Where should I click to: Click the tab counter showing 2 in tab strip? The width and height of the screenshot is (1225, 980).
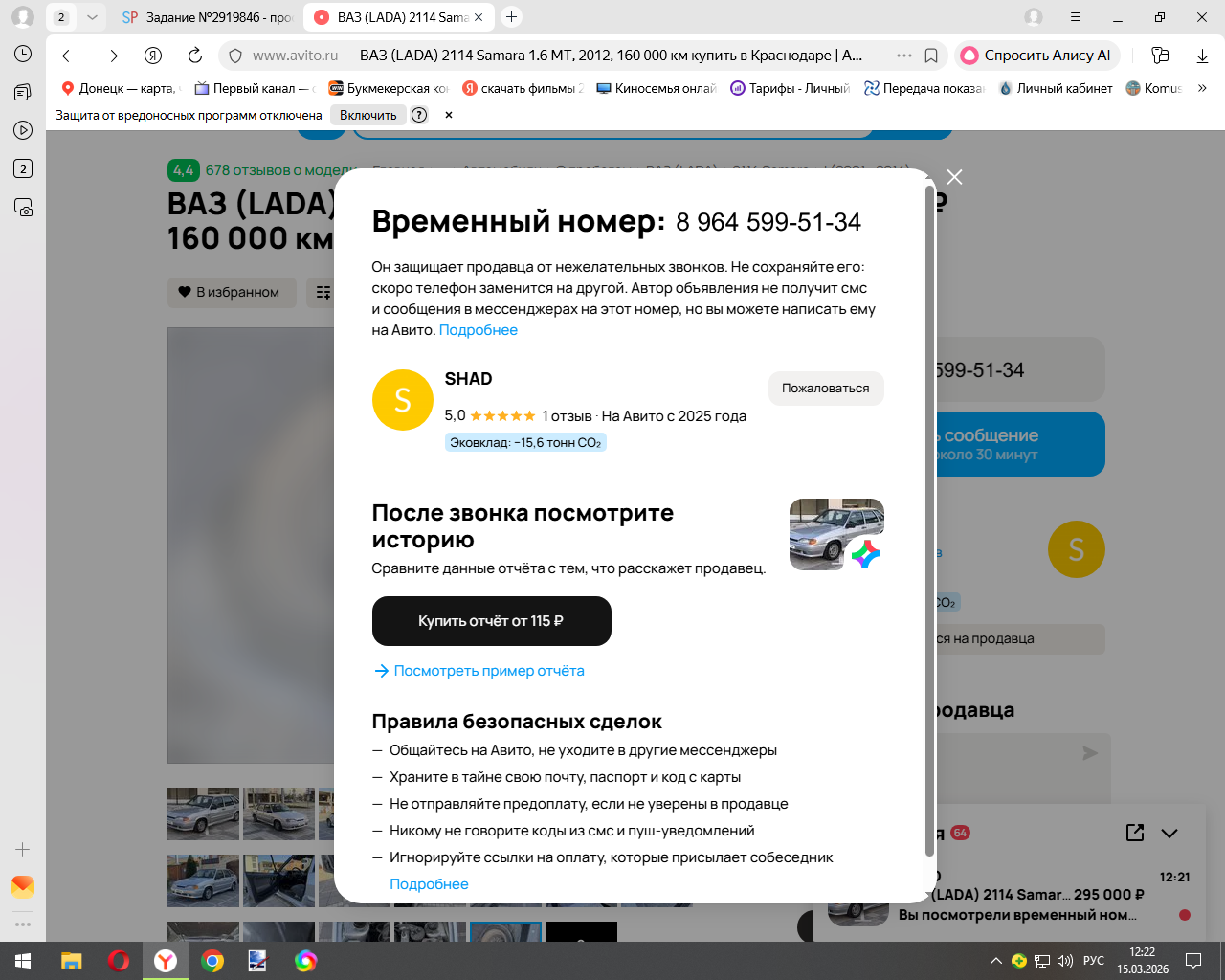61,17
